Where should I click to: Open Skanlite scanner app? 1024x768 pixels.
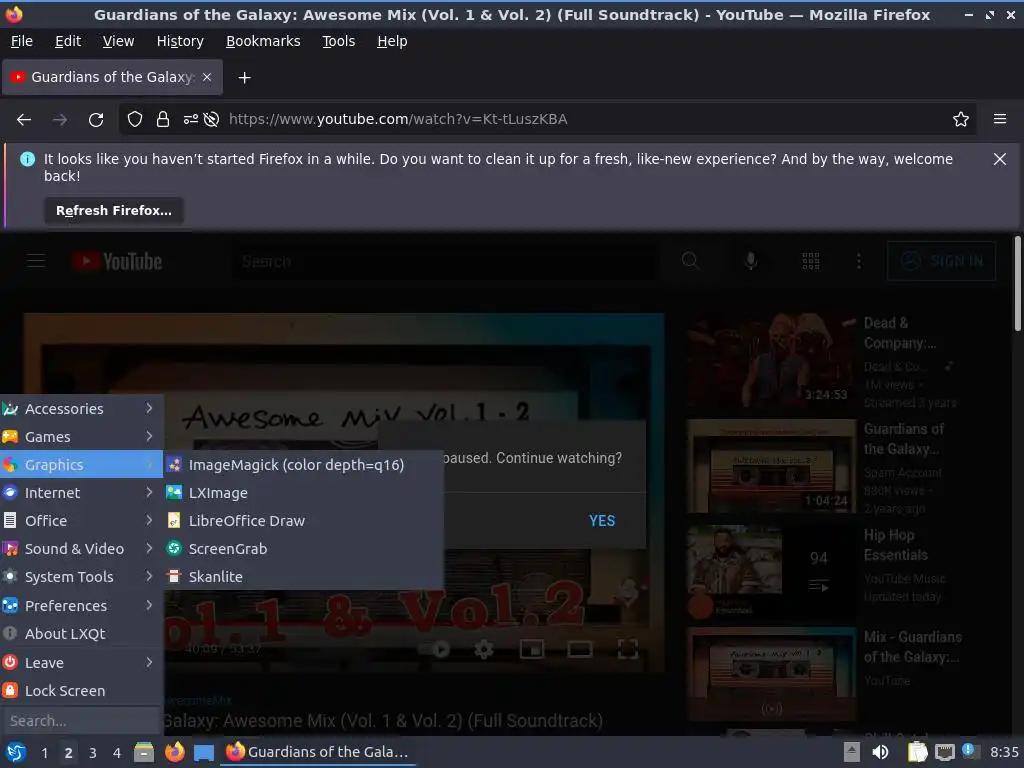tap(304, 577)
